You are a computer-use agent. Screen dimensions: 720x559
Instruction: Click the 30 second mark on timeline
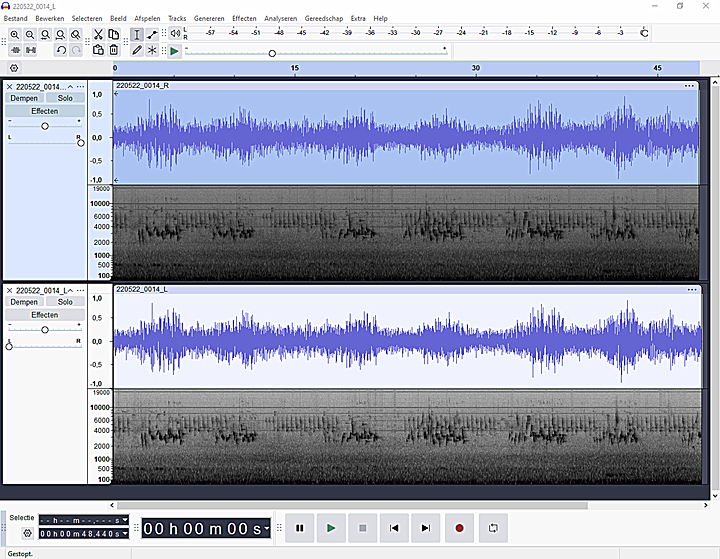476,68
